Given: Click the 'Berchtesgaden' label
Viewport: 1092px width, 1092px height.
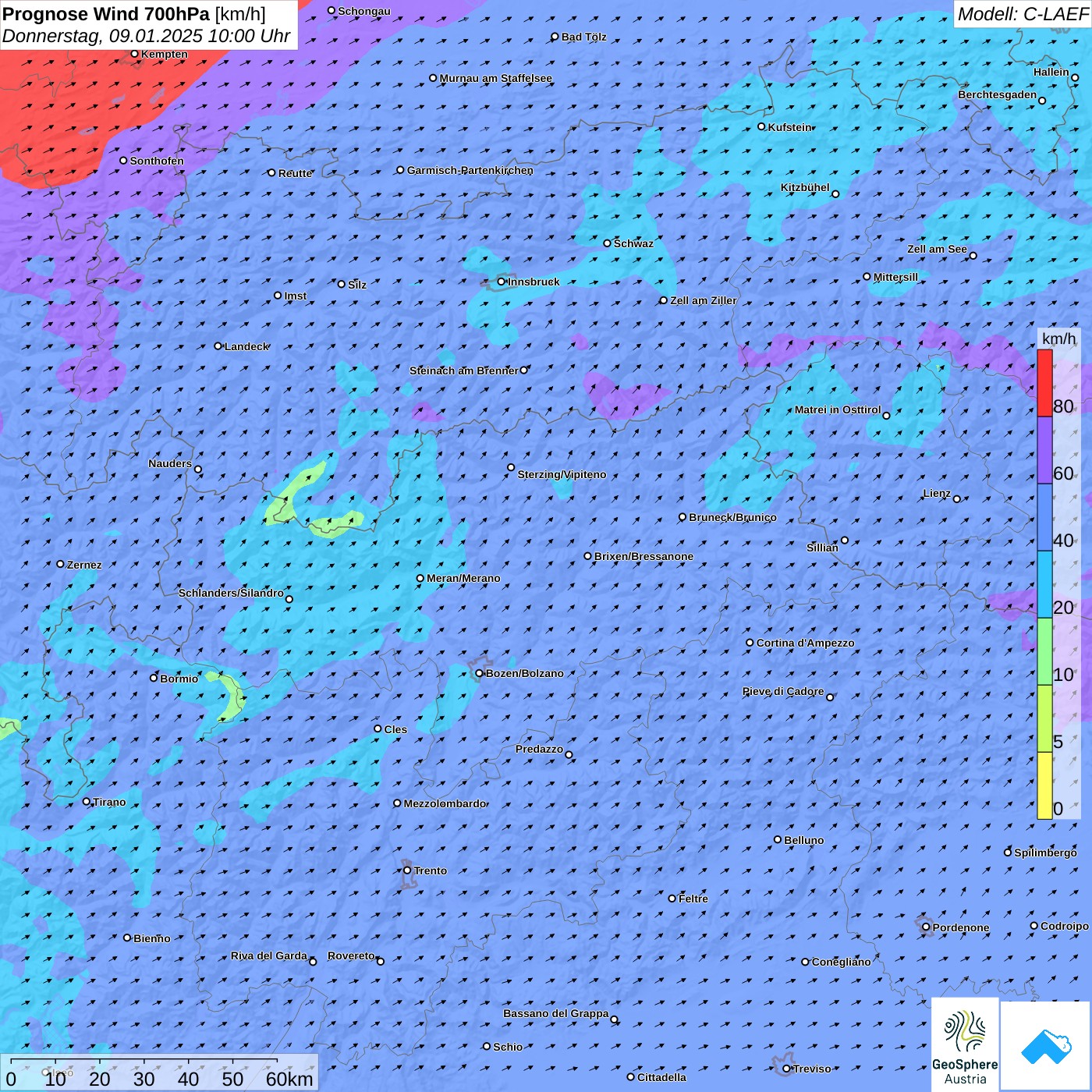Looking at the screenshot, I should point(998,94).
